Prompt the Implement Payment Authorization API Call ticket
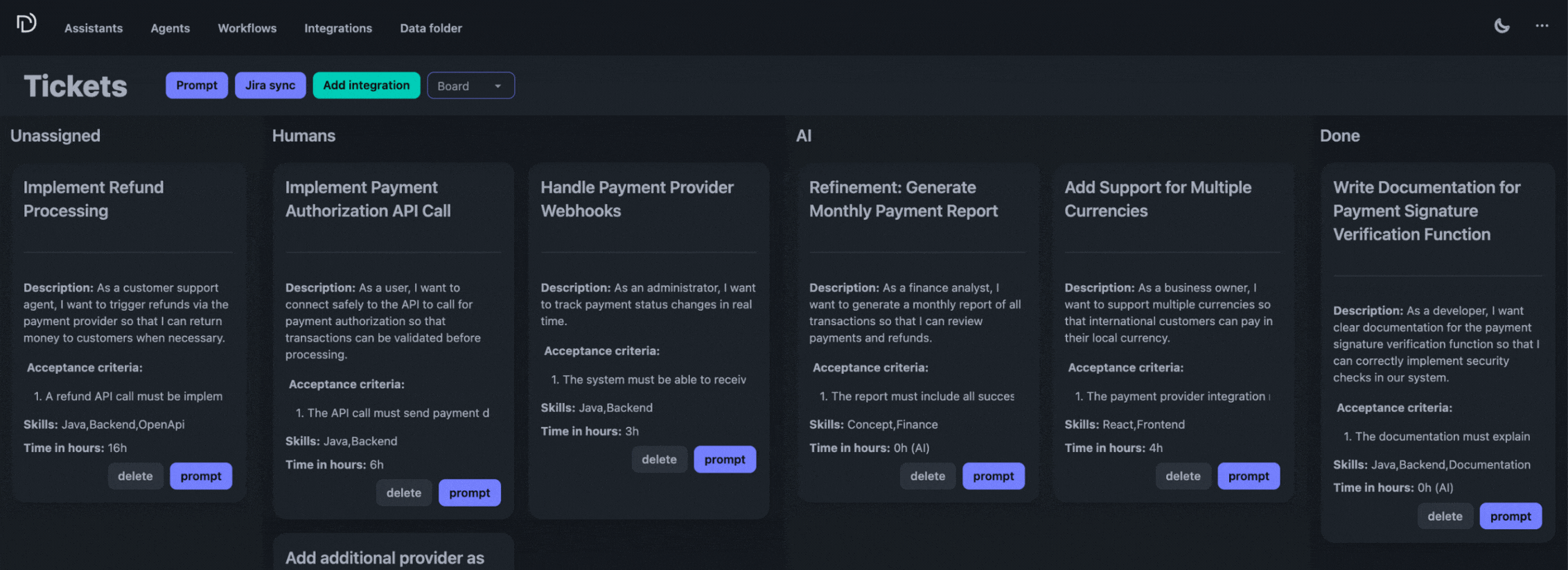1568x570 pixels. 469,493
